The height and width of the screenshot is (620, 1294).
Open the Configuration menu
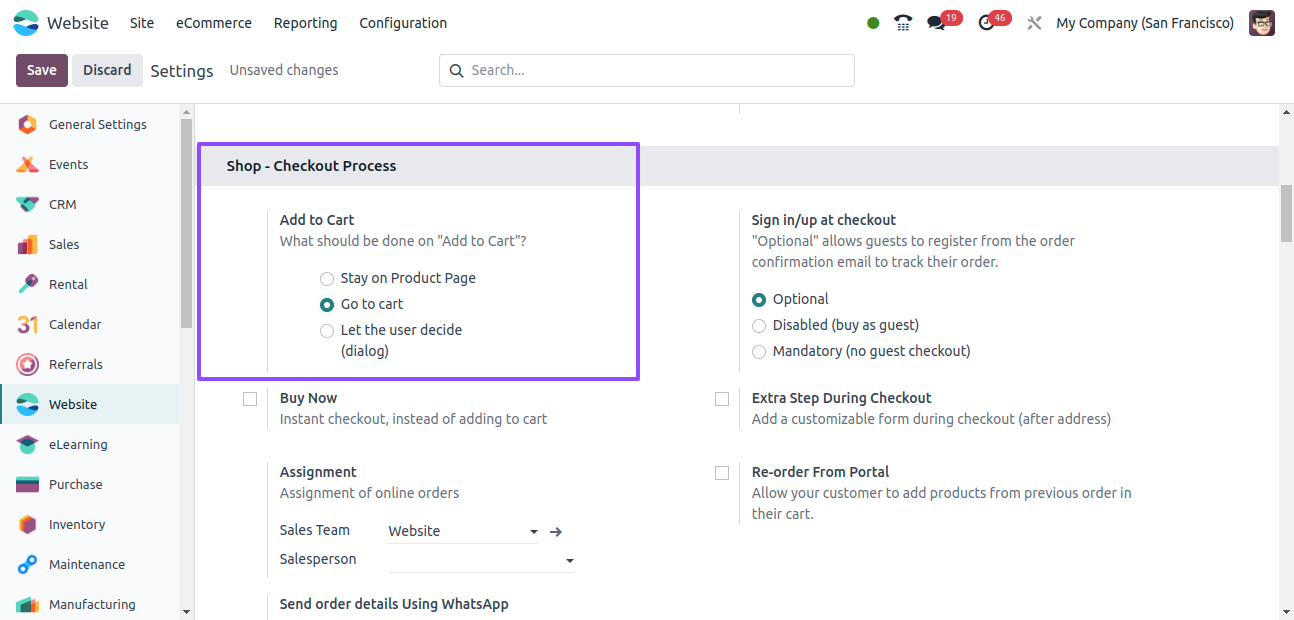click(x=403, y=23)
